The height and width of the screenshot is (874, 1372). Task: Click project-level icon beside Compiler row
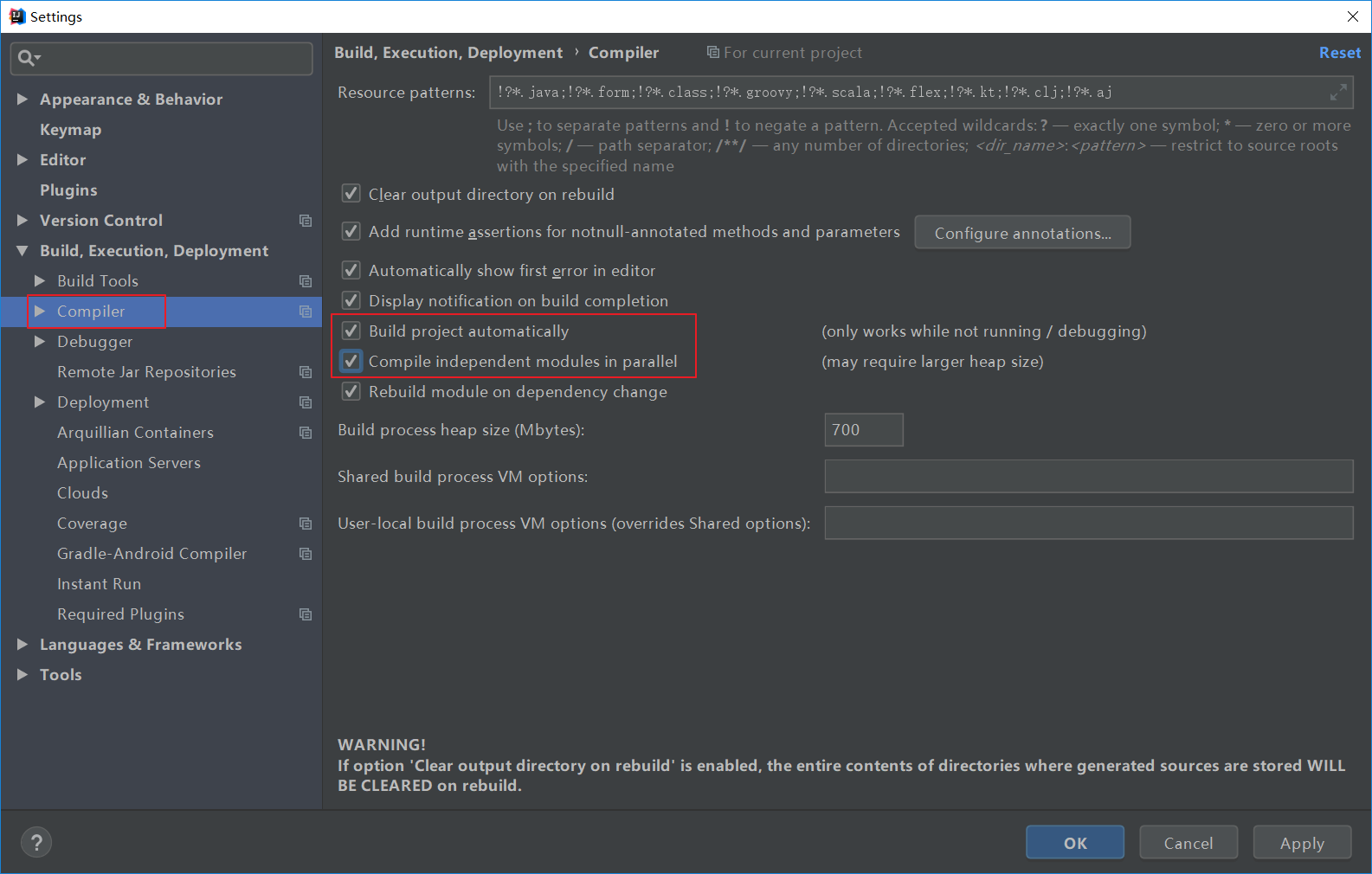coord(306,312)
